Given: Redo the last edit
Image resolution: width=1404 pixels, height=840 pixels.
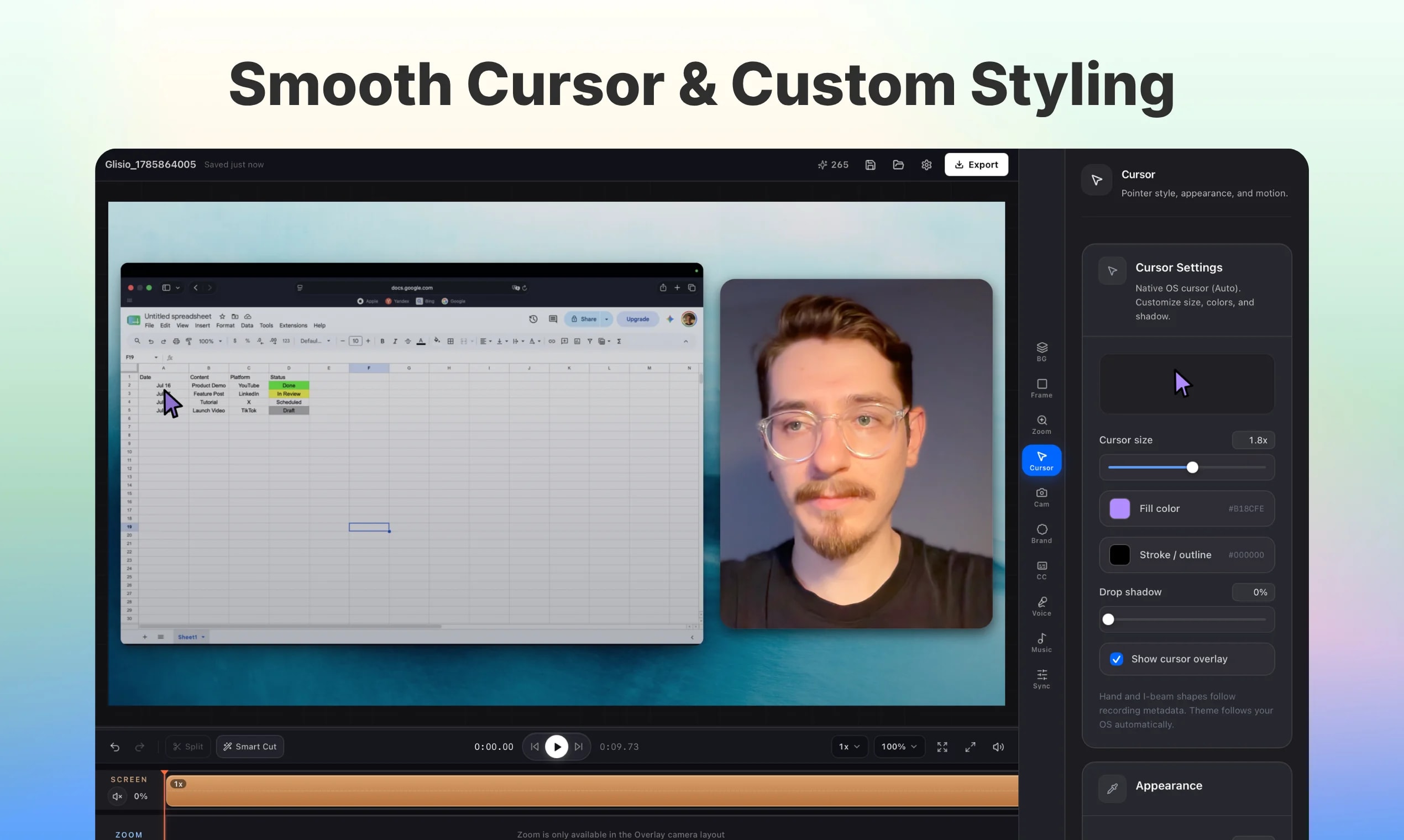Looking at the screenshot, I should pos(139,747).
